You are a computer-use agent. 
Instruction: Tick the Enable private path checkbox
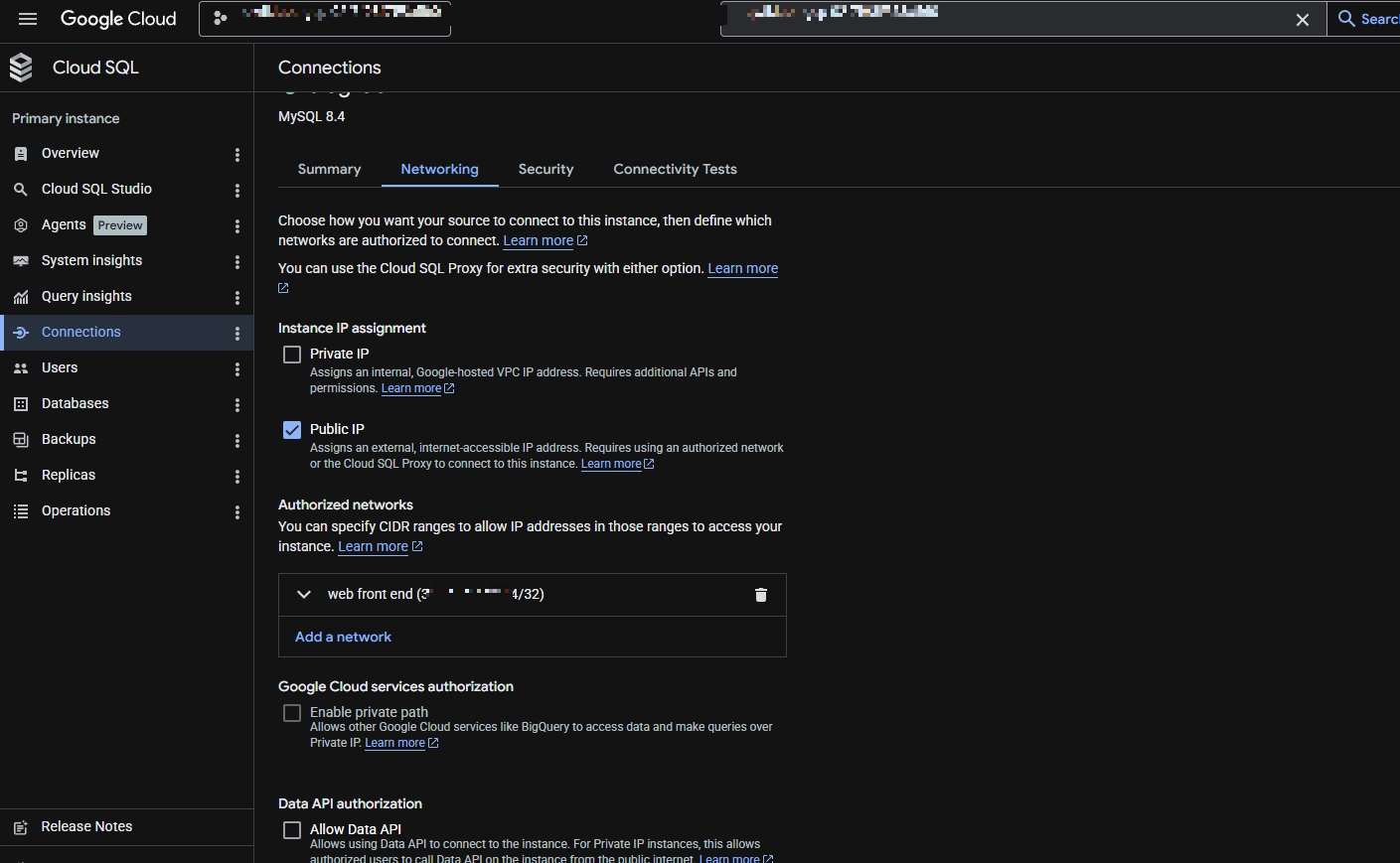[292, 713]
